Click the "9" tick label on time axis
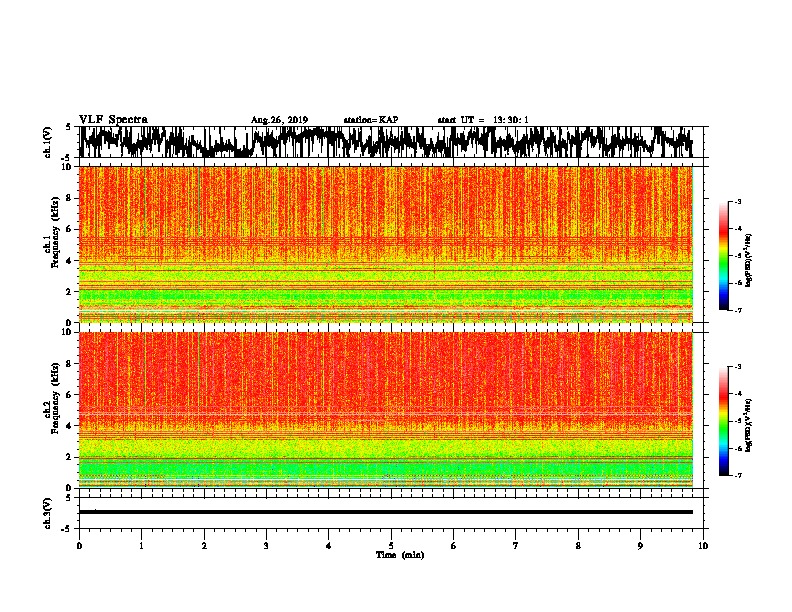Image resolution: width=792 pixels, height=612 pixels. click(640, 546)
